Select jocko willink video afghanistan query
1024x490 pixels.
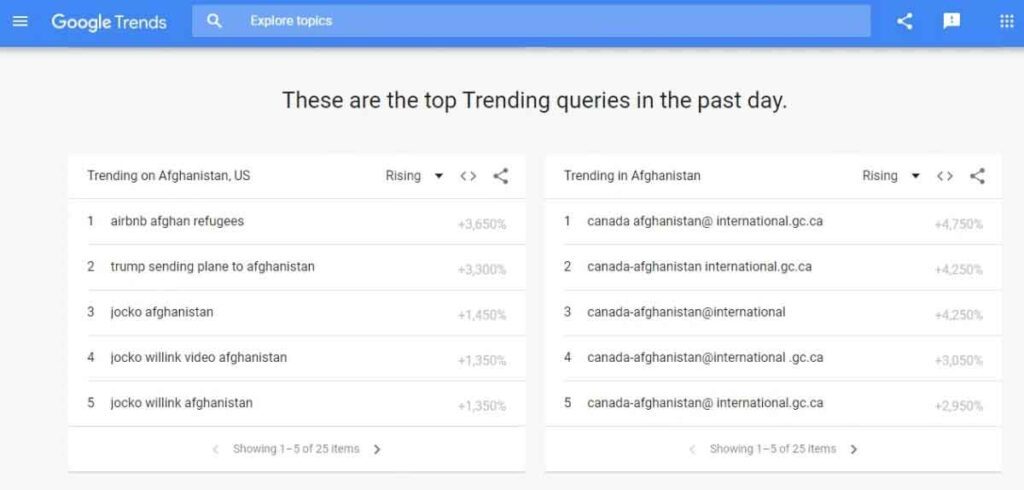tap(199, 357)
